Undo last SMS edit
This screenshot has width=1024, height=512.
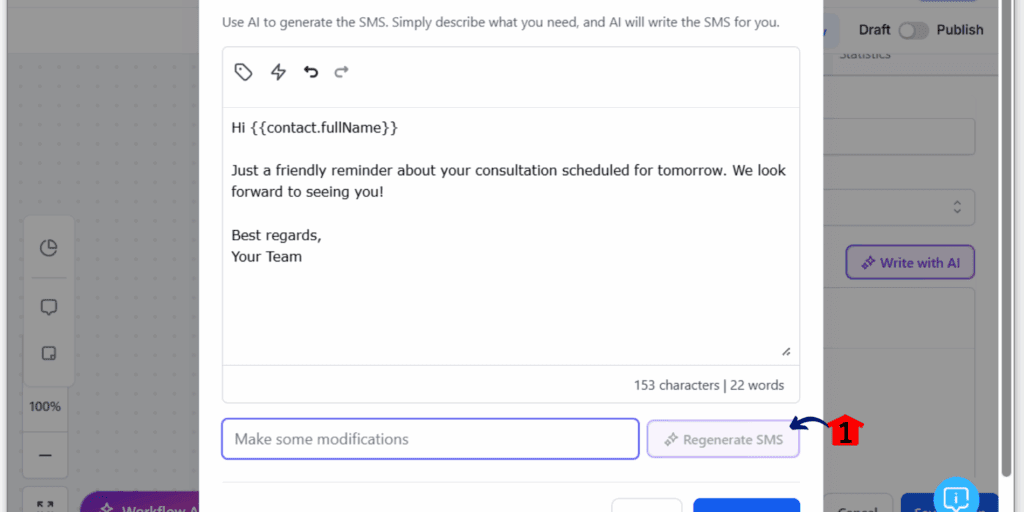[x=311, y=72]
